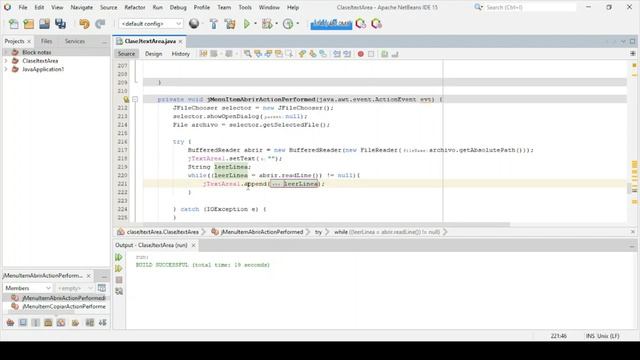Viewport: 640px width, 360px height.
Task: Switch to the Design view tab
Action: point(153,53)
